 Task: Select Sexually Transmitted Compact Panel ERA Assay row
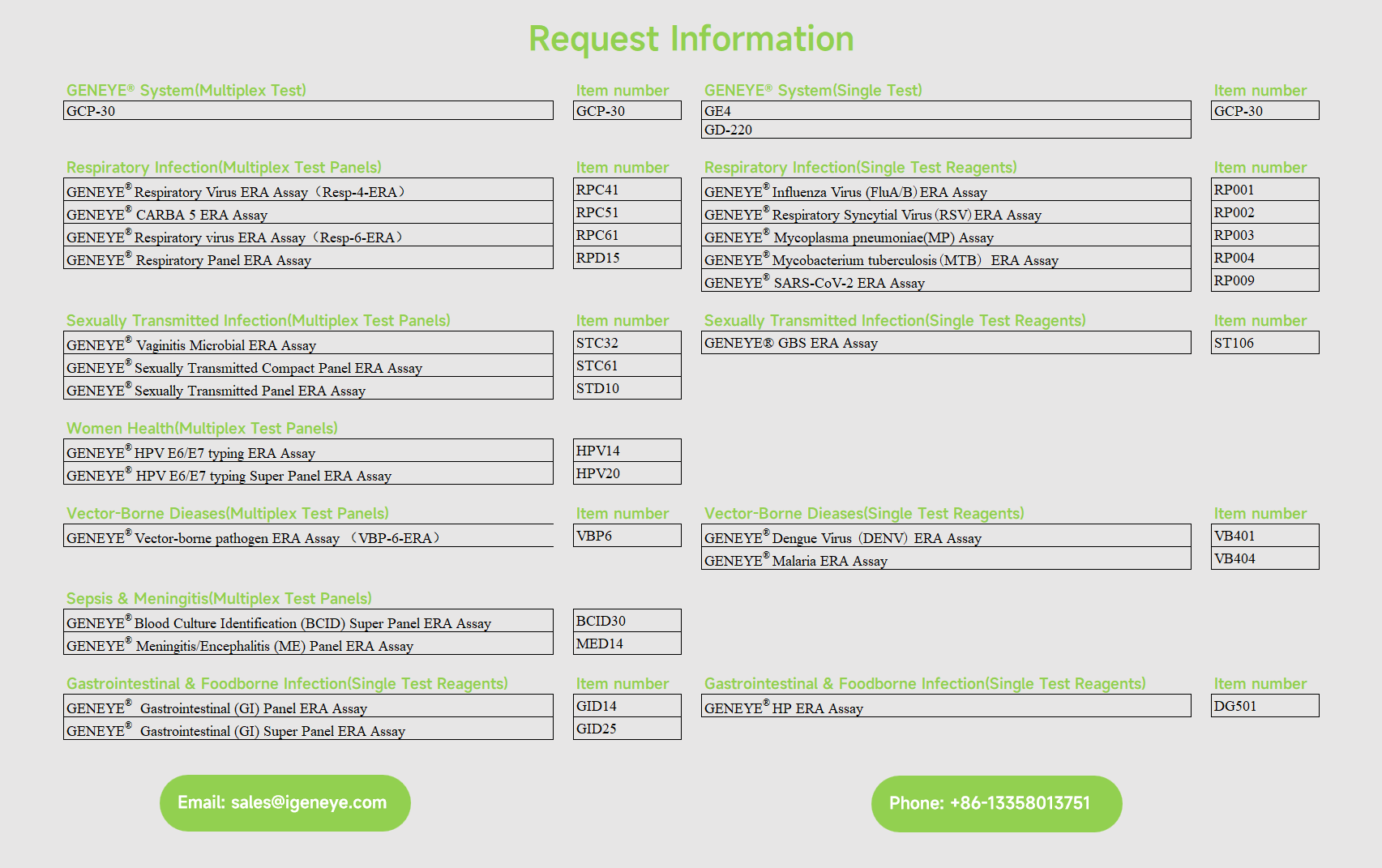pyautogui.click(x=308, y=366)
